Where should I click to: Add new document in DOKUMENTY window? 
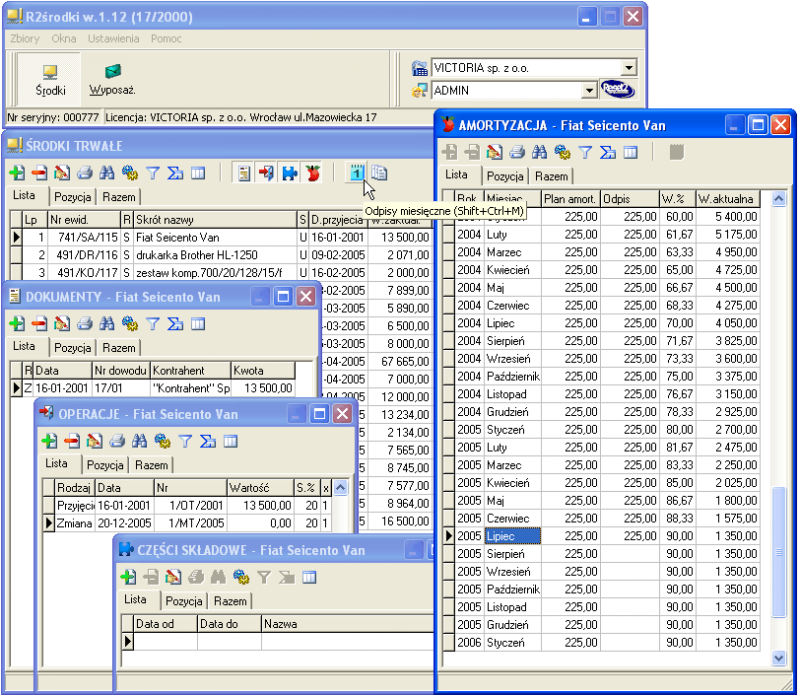tap(17, 324)
